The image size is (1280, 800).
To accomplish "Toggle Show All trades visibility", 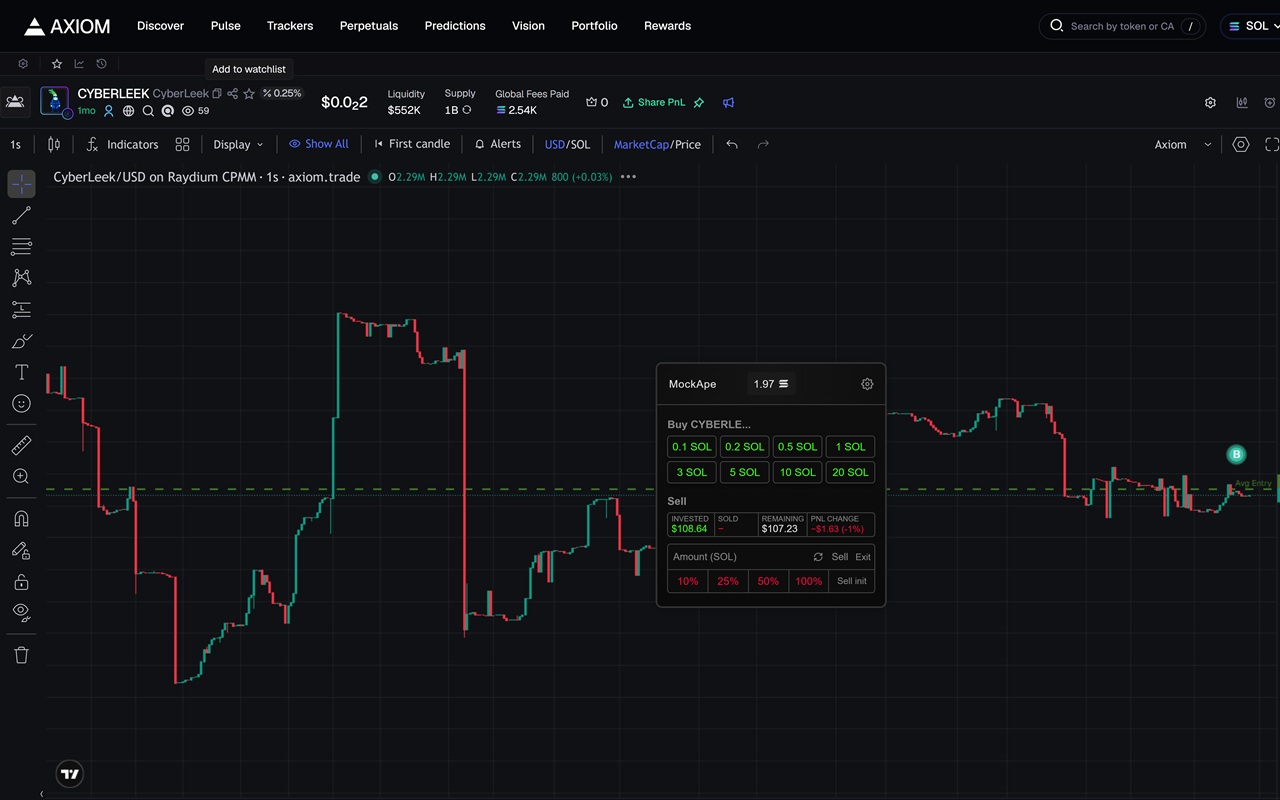I will click(x=318, y=144).
